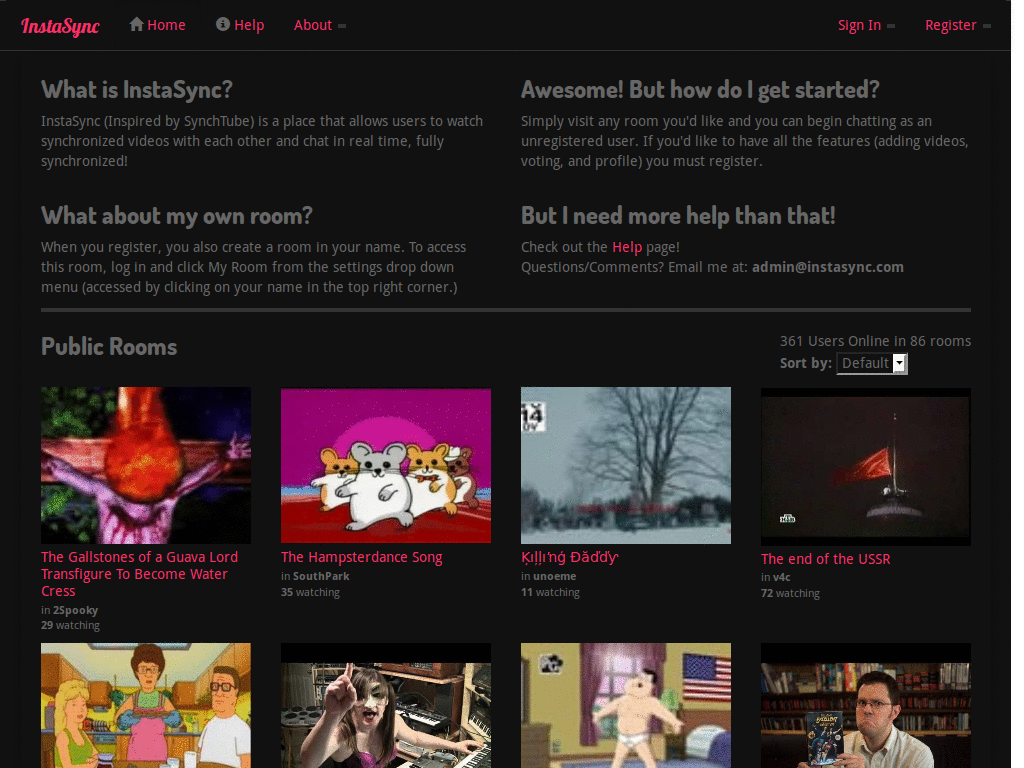This screenshot has width=1024, height=768.
Task: Open the man with glasses bookshelf thumbnail
Action: click(x=865, y=705)
